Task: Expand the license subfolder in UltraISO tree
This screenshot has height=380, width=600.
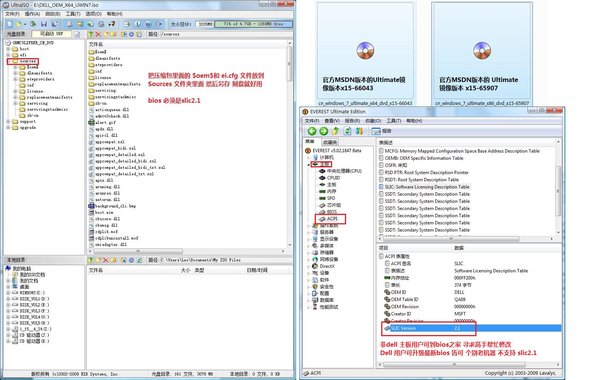Action: [15, 91]
